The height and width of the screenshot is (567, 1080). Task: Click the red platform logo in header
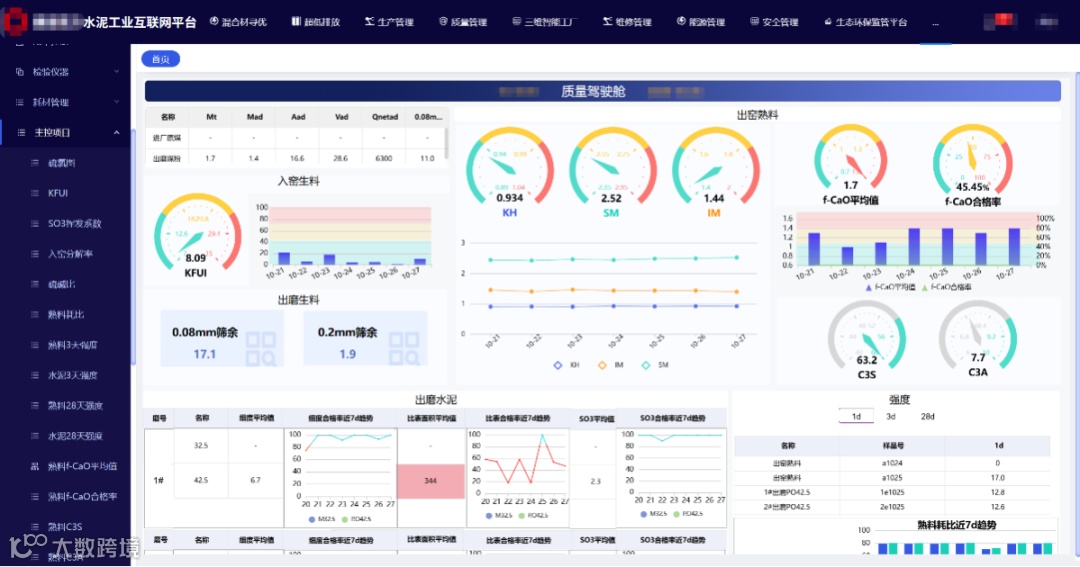pyautogui.click(x=15, y=22)
